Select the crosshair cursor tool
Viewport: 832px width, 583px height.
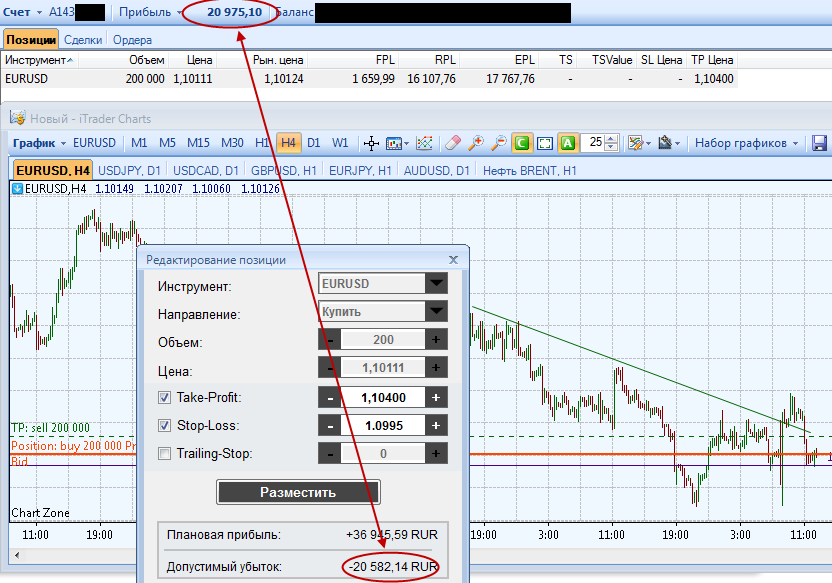point(371,143)
